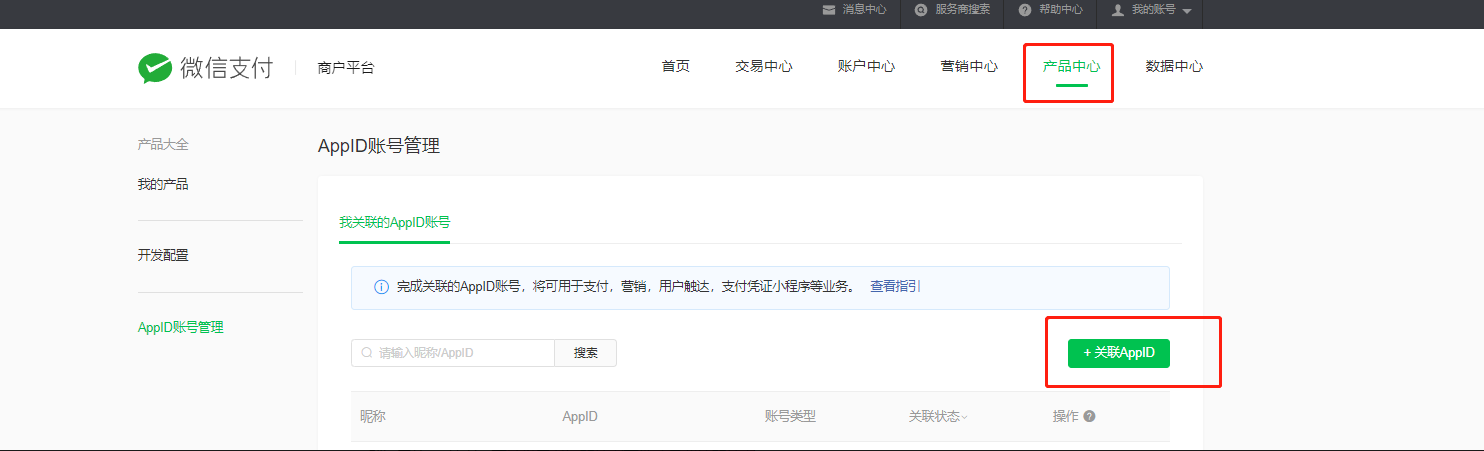Click the AppID账号管理 page title
This screenshot has height=451, width=1484.
point(379,146)
